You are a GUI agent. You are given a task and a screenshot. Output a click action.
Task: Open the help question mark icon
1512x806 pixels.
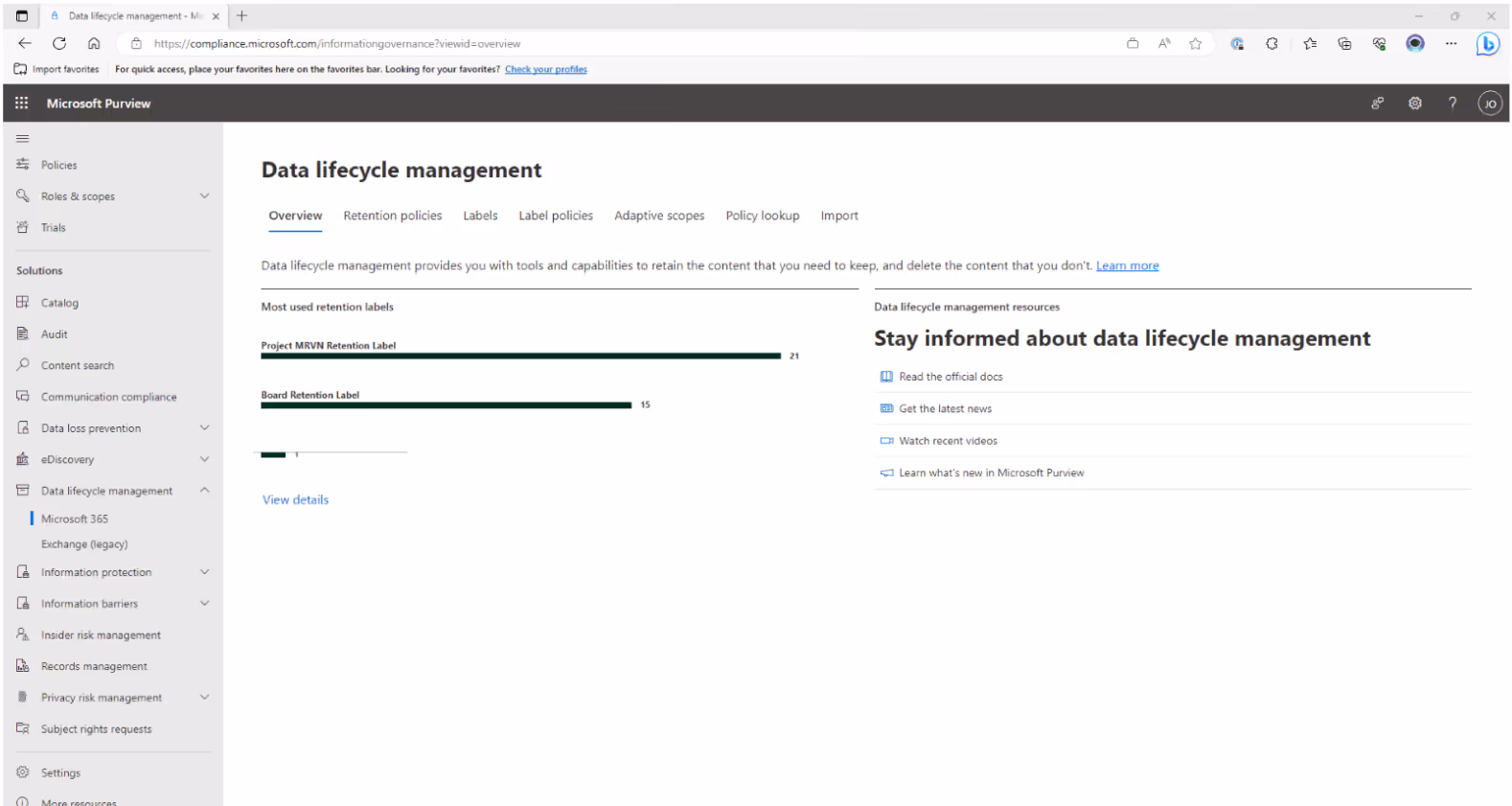(x=1453, y=104)
